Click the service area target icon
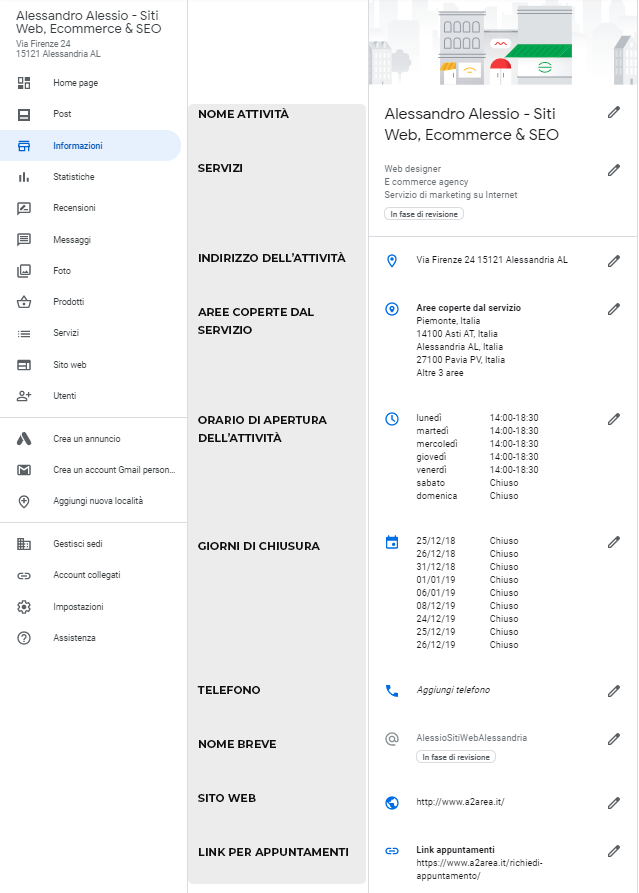Screen dimensions: 639x893 pos(392,309)
